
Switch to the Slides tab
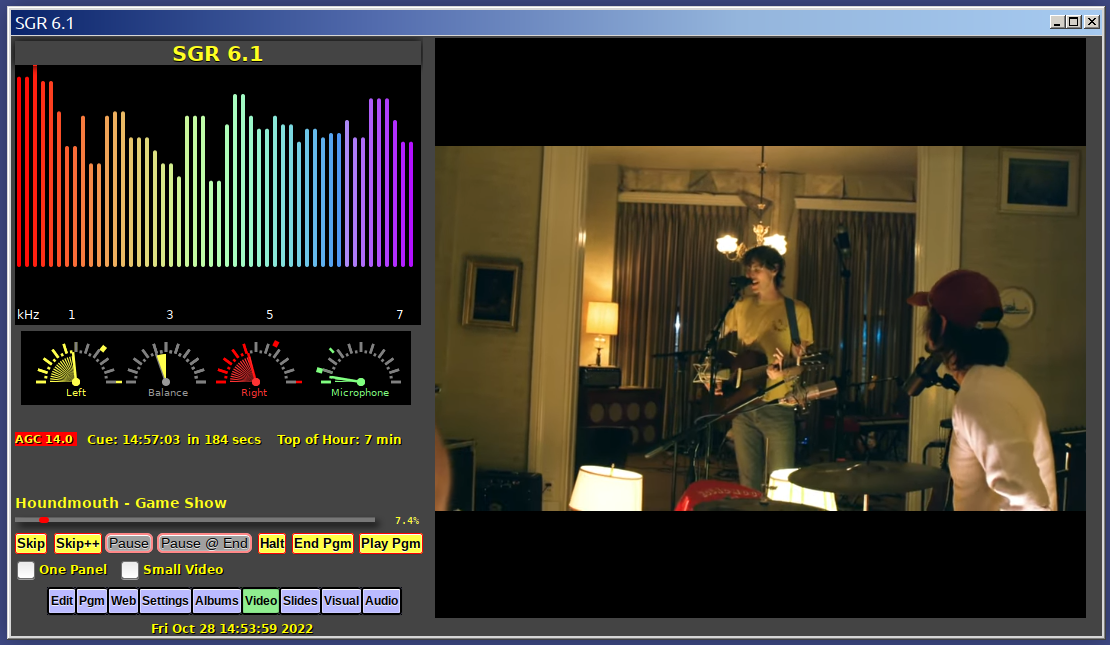[300, 601]
